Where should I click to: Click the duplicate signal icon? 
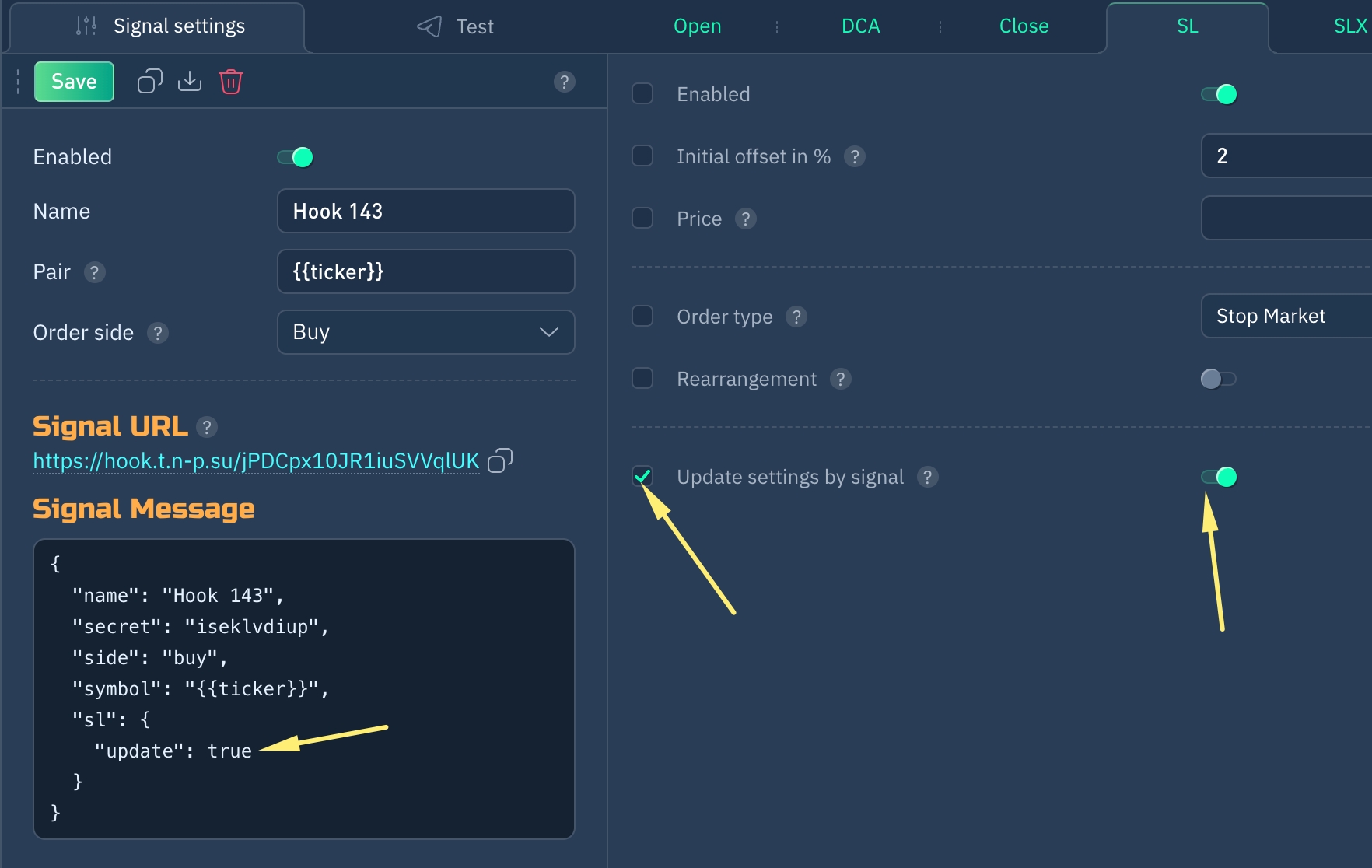coord(150,82)
